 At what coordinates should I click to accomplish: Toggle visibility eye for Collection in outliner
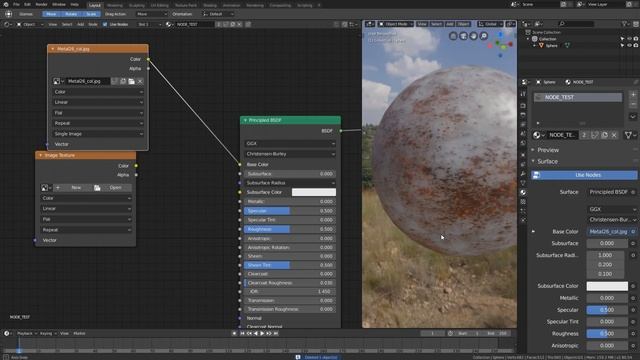click(x=629, y=39)
